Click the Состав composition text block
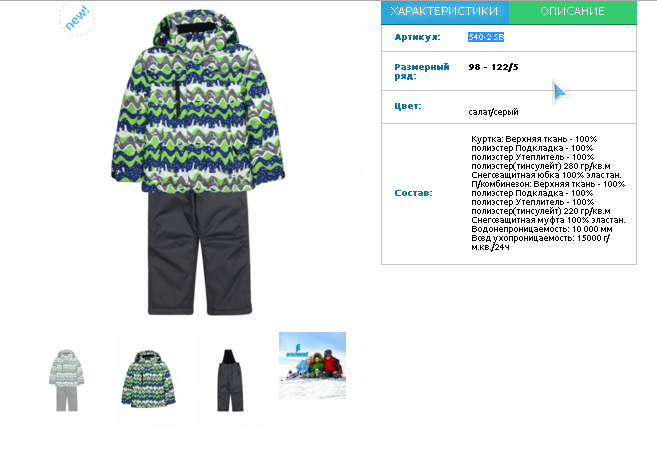The image size is (657, 465). click(x=548, y=193)
